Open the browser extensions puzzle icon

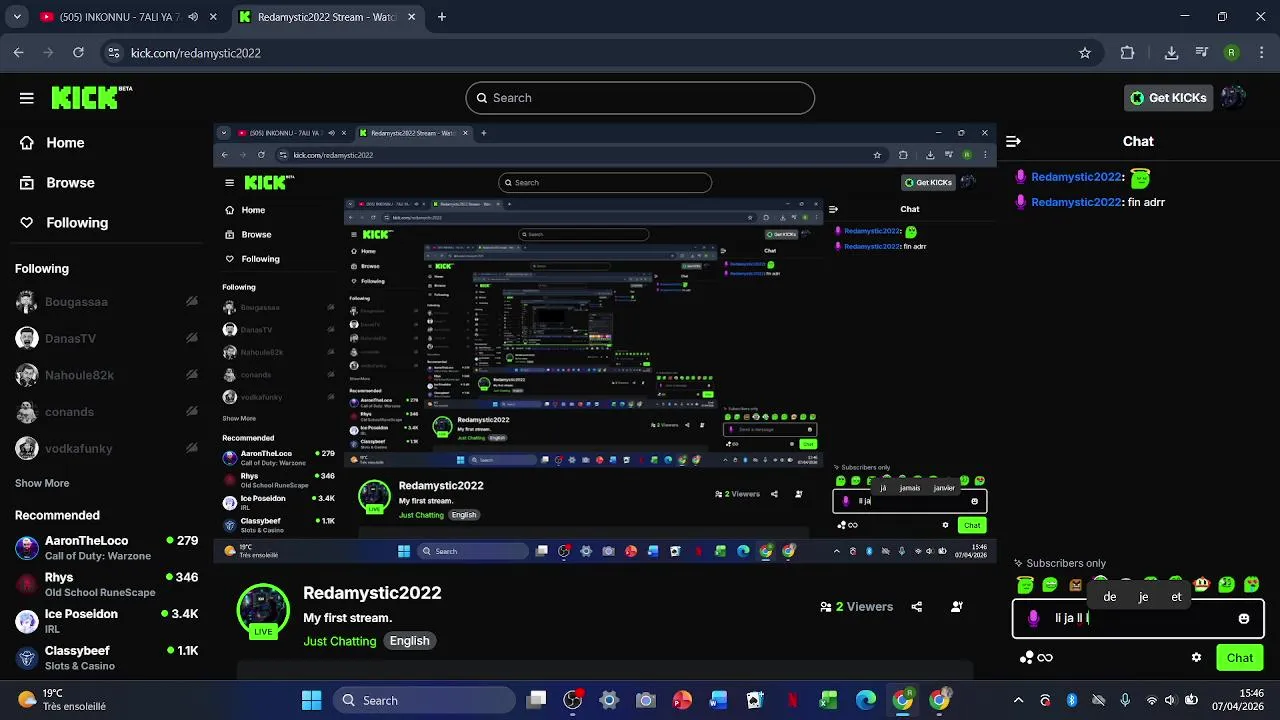(1128, 53)
